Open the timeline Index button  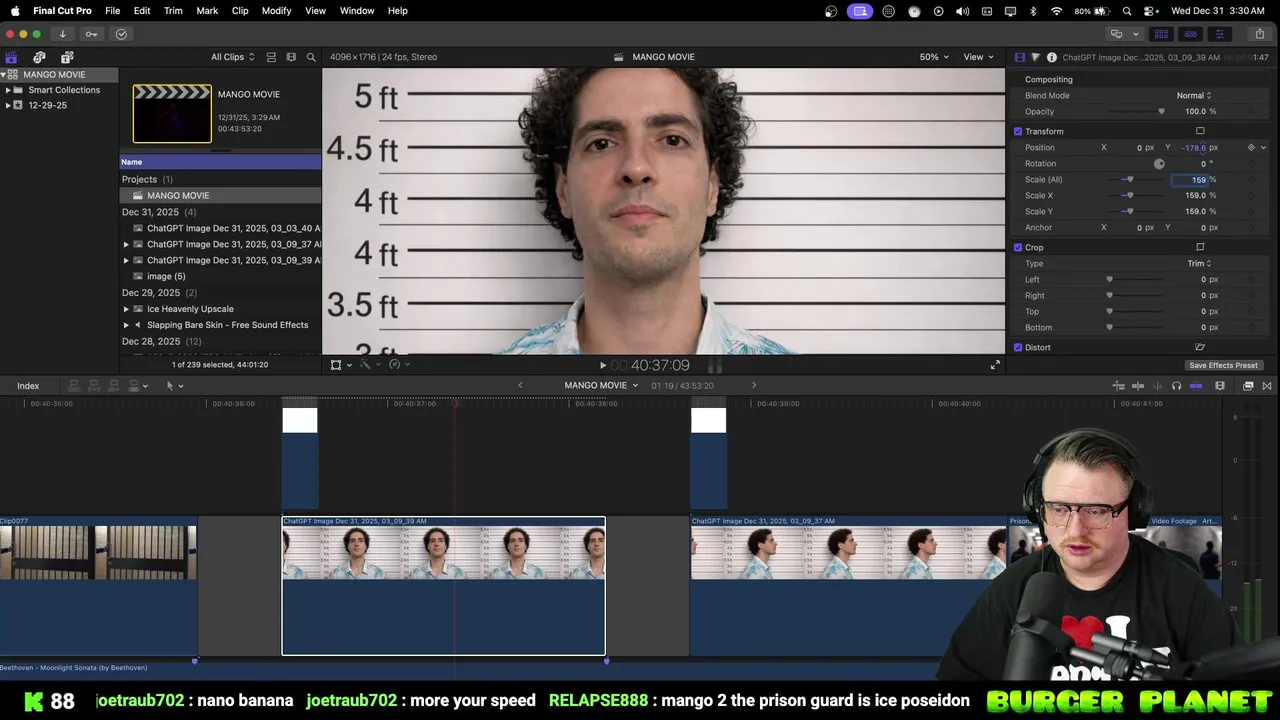click(28, 386)
